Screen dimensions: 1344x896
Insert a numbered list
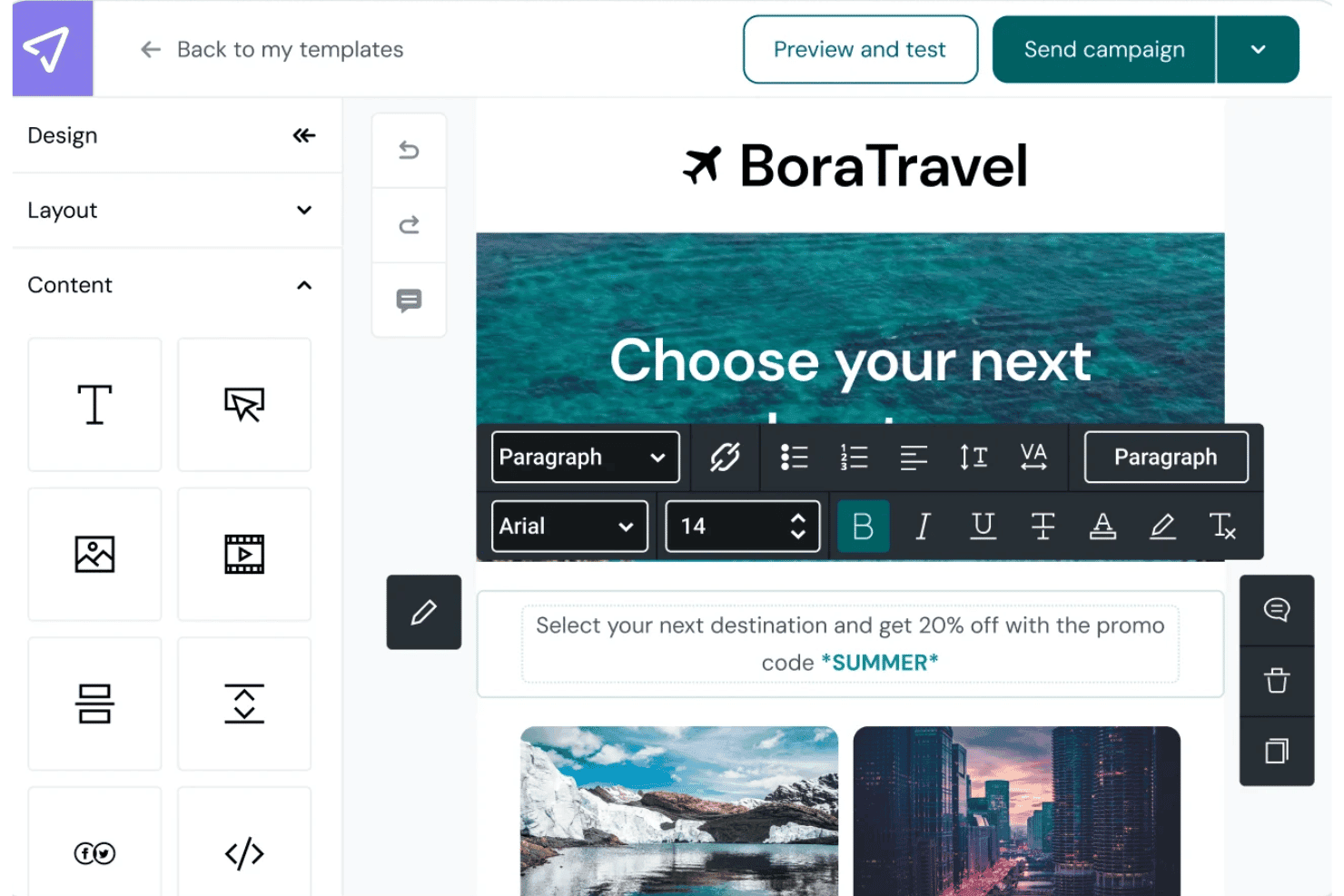point(854,458)
